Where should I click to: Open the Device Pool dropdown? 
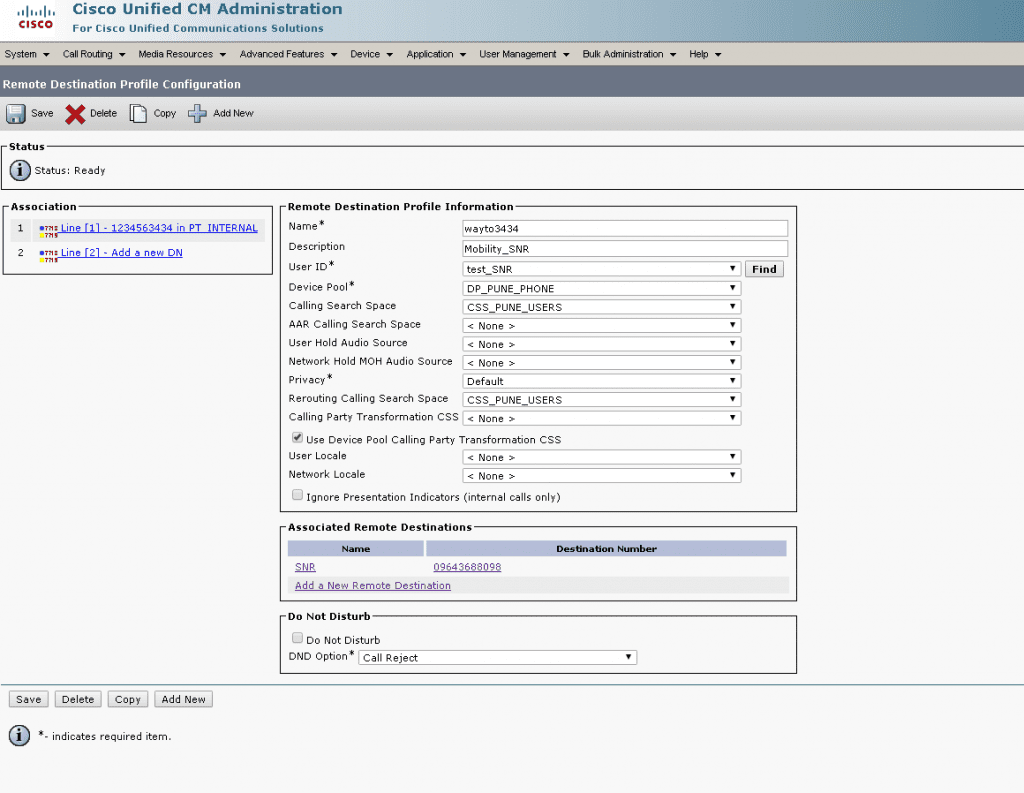(733, 288)
